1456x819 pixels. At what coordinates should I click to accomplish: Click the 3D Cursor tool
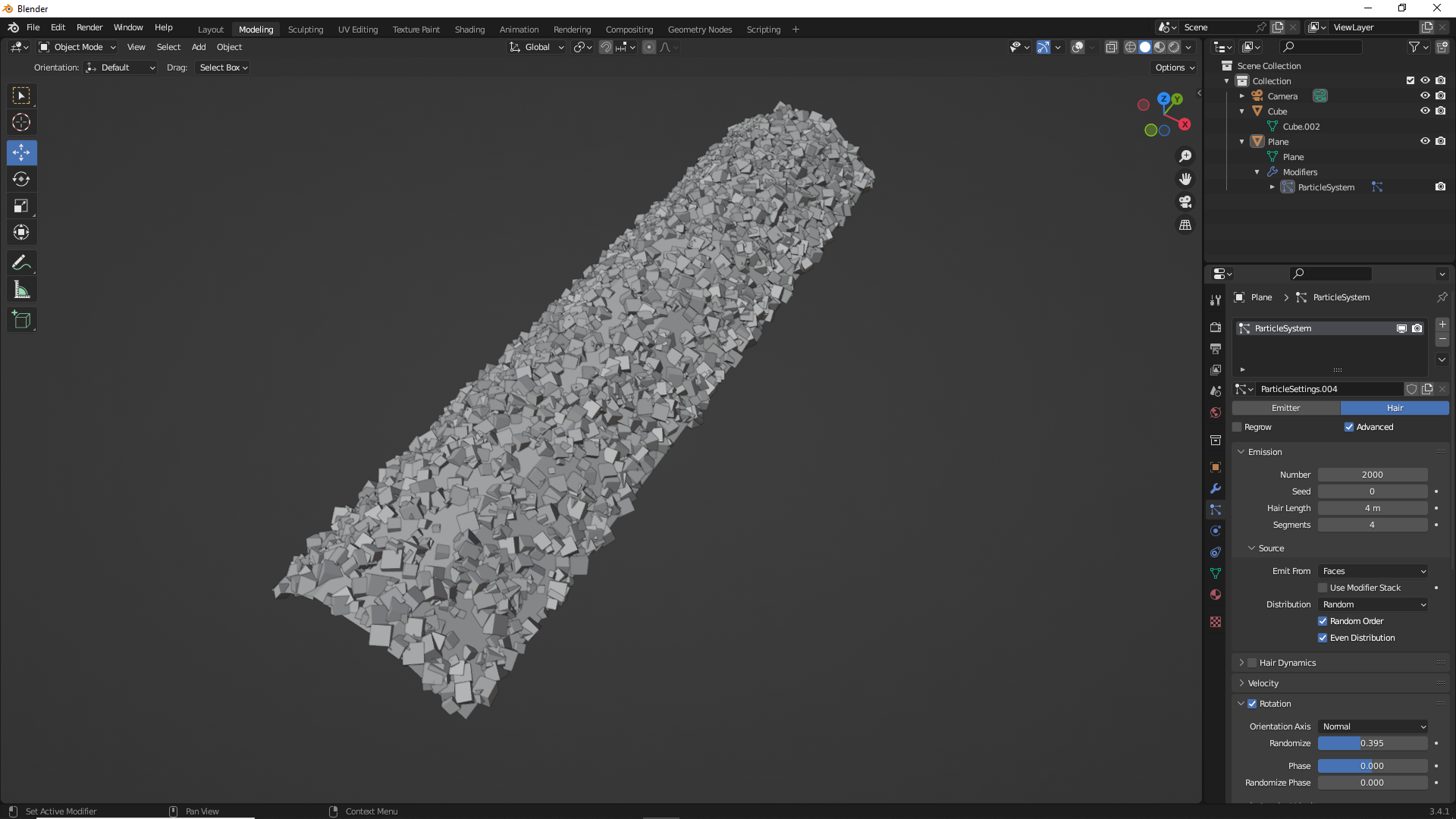(21, 122)
